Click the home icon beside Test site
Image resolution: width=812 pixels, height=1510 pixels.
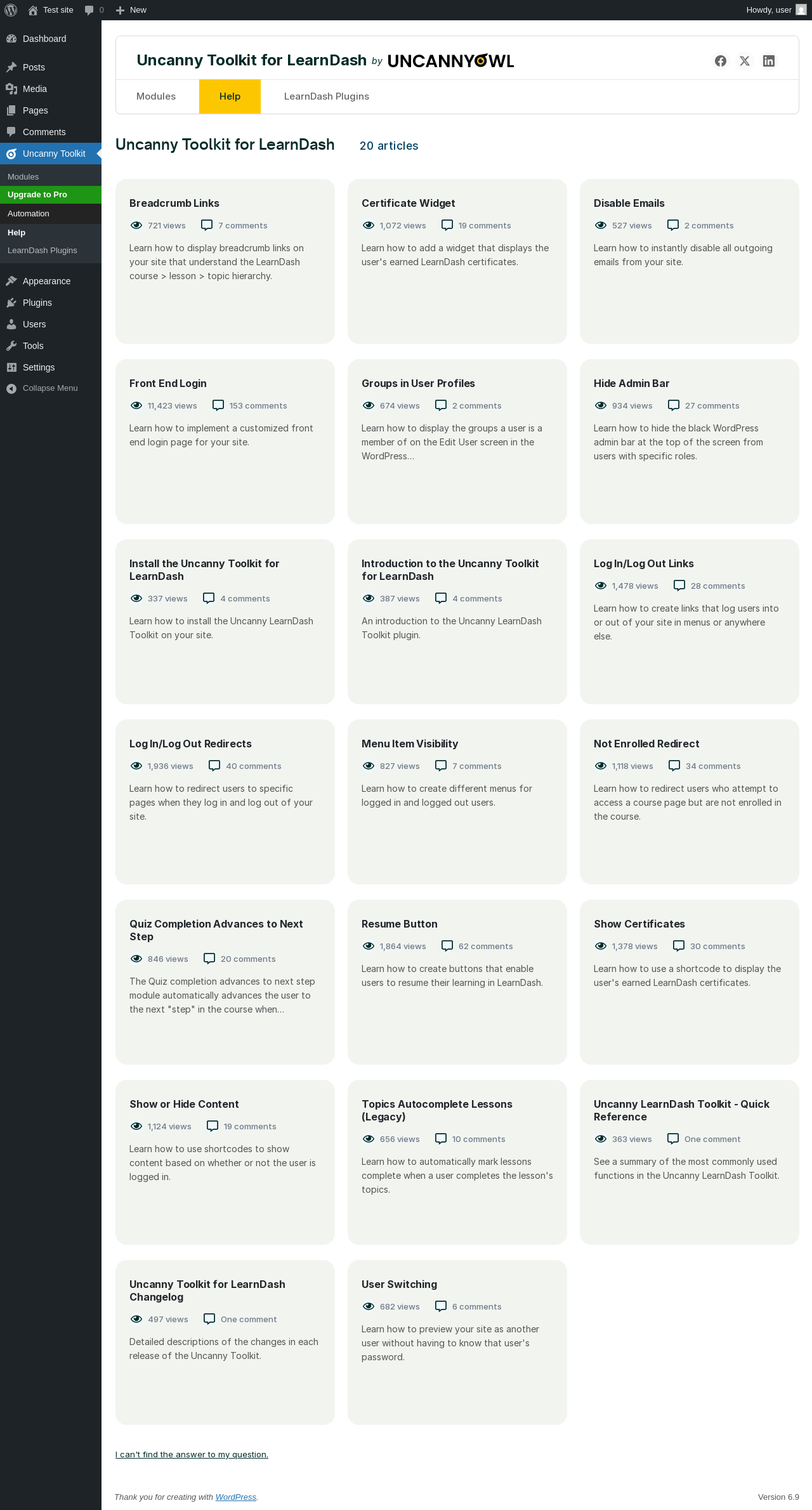33,10
